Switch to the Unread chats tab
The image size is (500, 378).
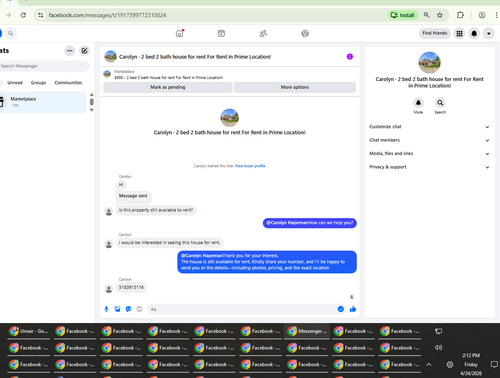15,83
